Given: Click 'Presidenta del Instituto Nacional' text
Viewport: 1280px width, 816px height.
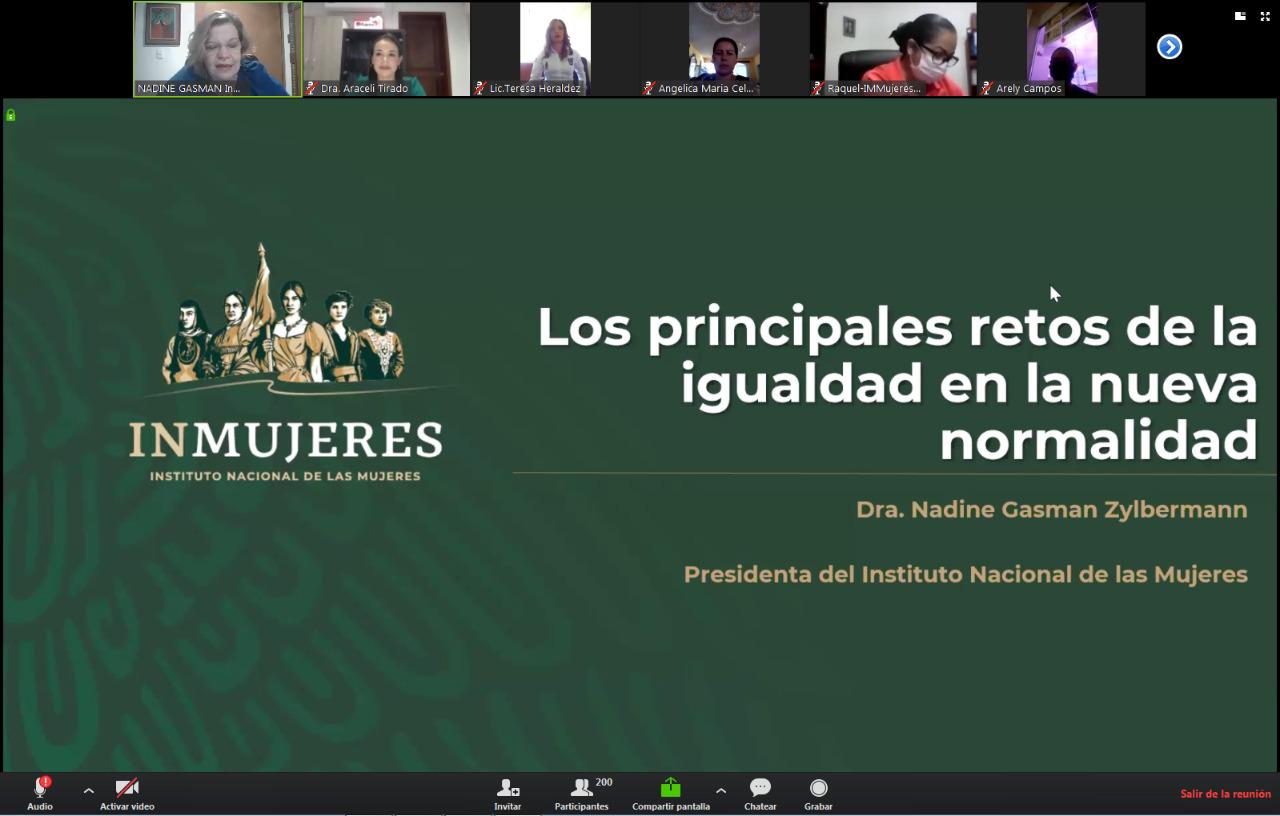Looking at the screenshot, I should [966, 575].
